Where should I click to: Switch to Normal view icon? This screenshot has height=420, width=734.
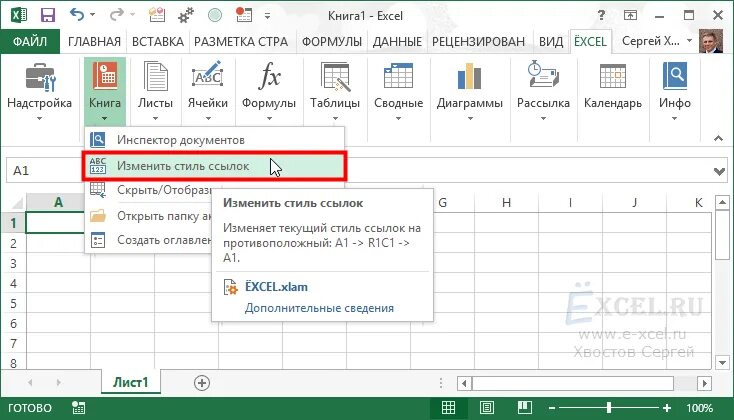(x=448, y=408)
